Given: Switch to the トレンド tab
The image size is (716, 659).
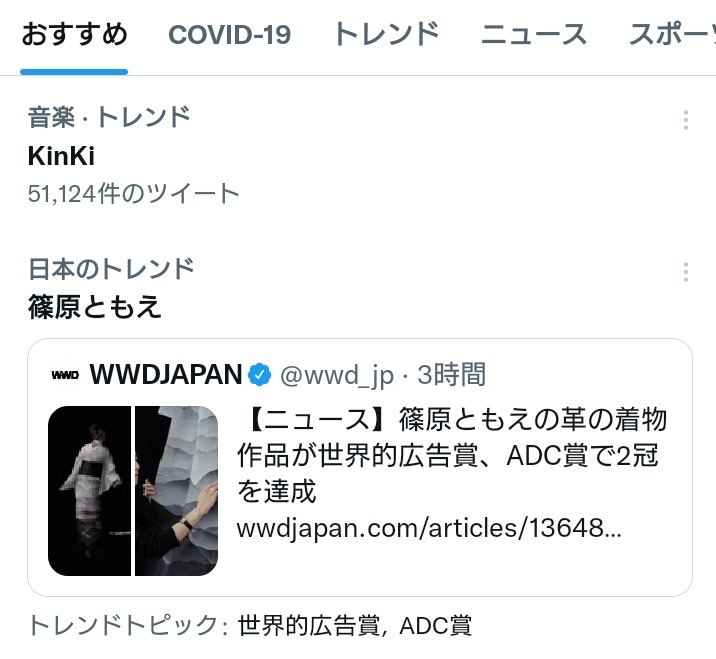Looking at the screenshot, I should [x=386, y=35].
